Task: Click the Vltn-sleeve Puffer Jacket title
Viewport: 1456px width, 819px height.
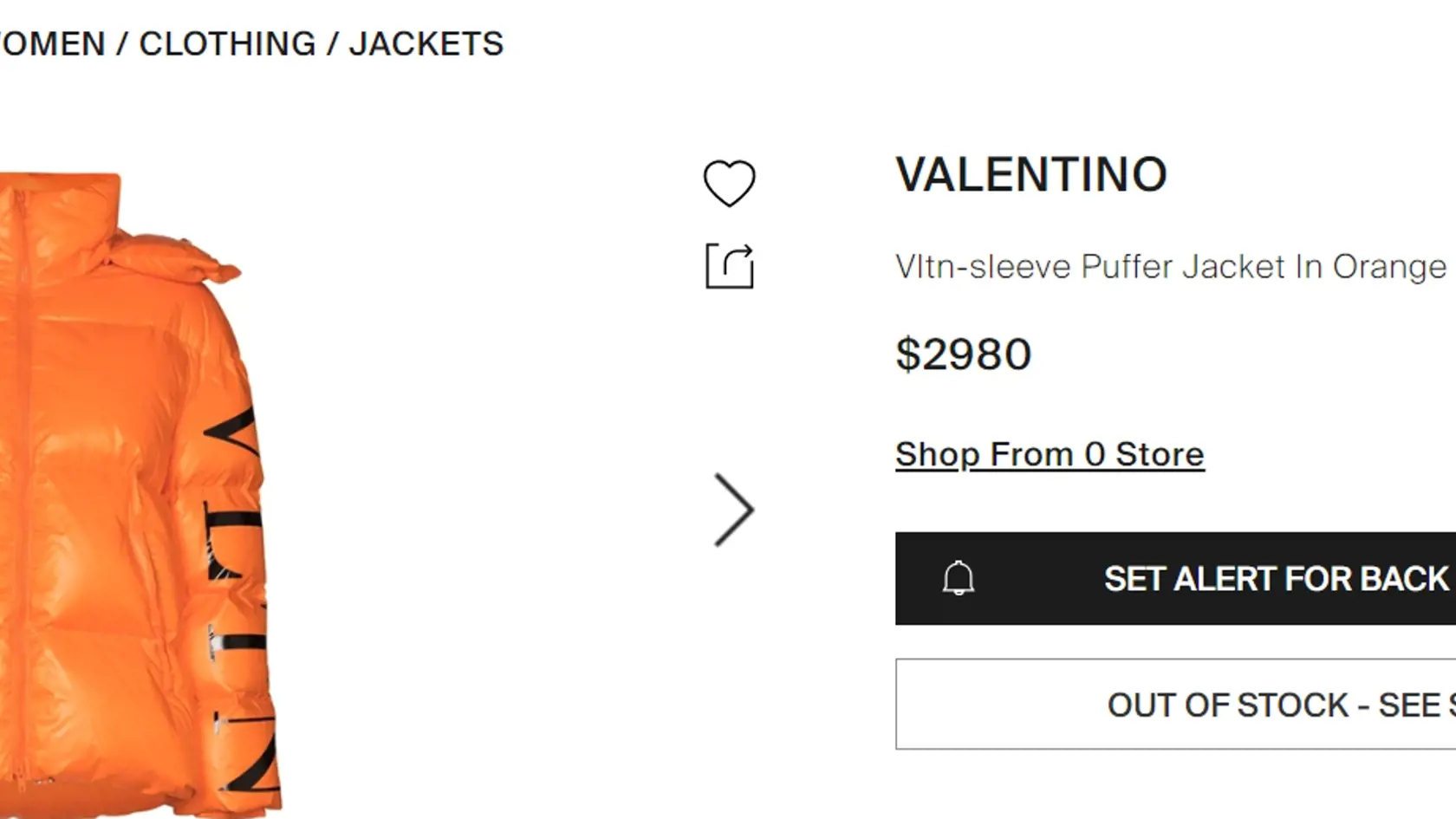Action: [x=1171, y=267]
